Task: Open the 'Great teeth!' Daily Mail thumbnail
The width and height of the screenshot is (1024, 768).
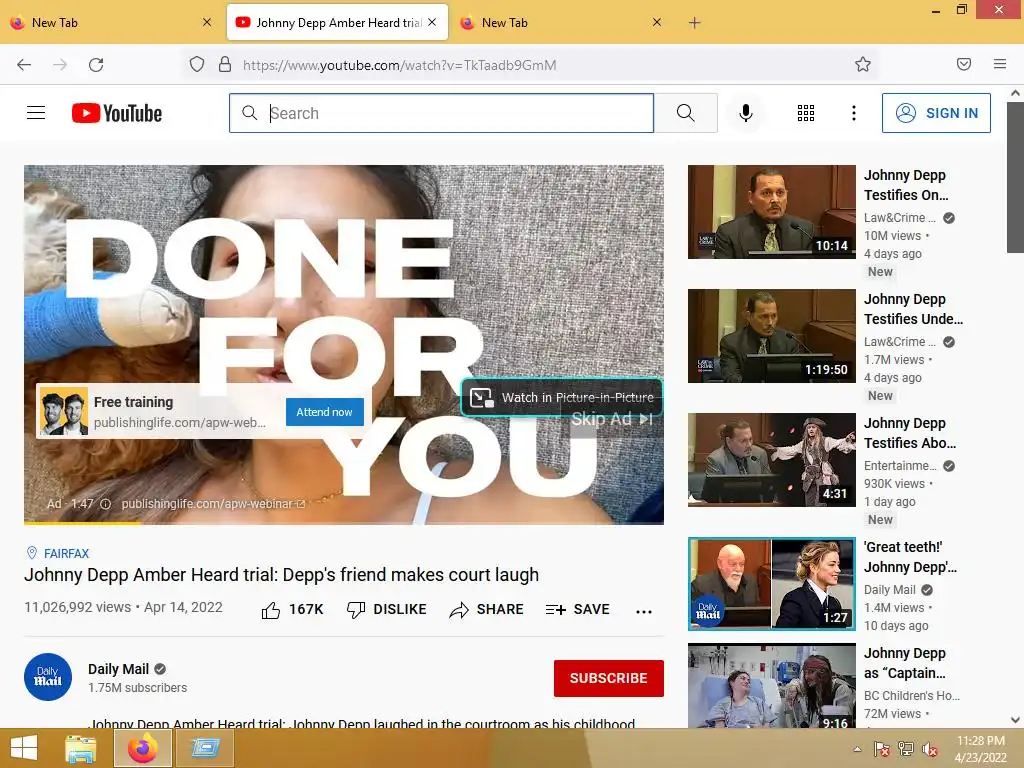Action: tap(771, 584)
